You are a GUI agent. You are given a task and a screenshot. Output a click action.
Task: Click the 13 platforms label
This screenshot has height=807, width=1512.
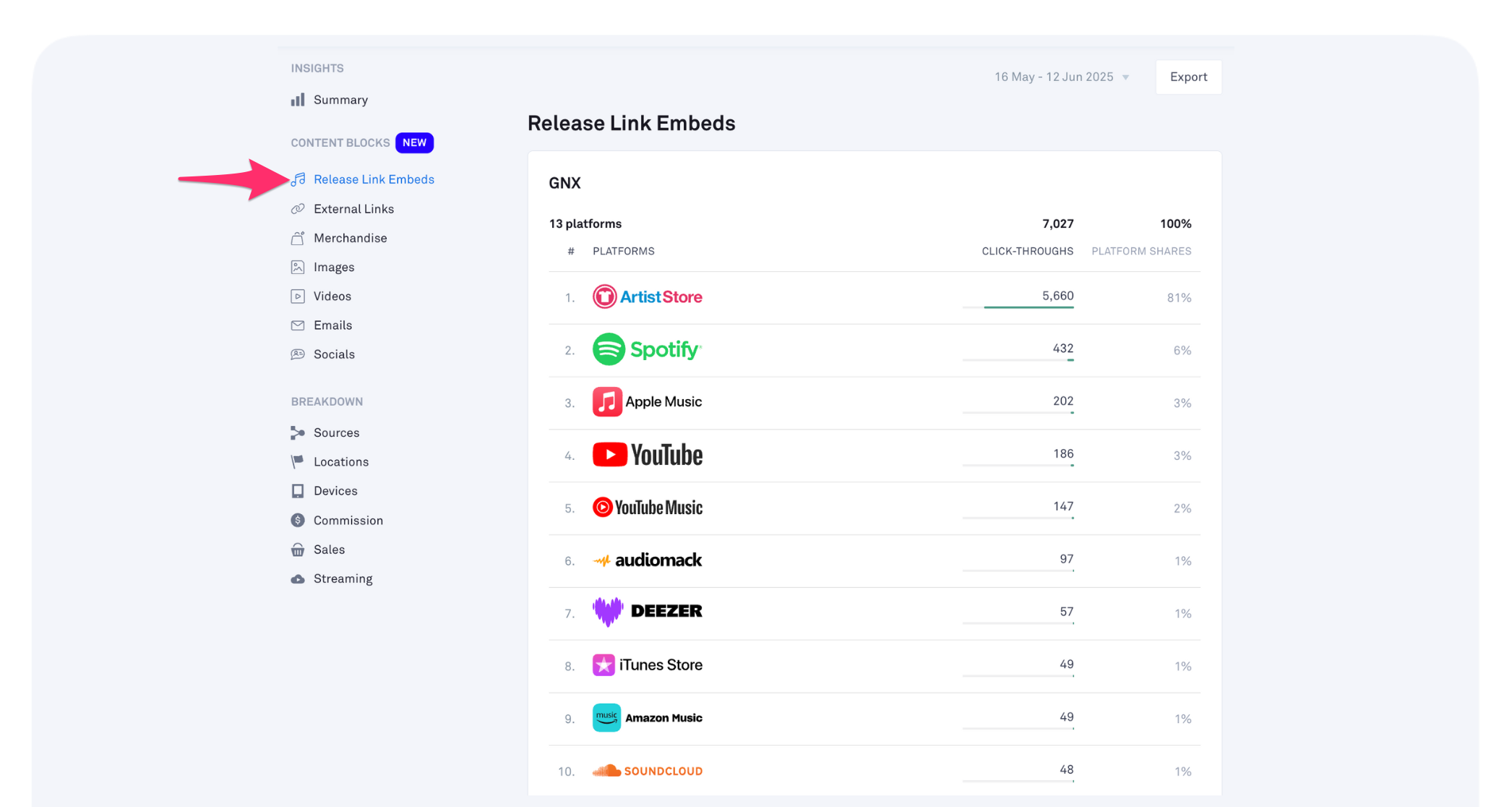(585, 224)
